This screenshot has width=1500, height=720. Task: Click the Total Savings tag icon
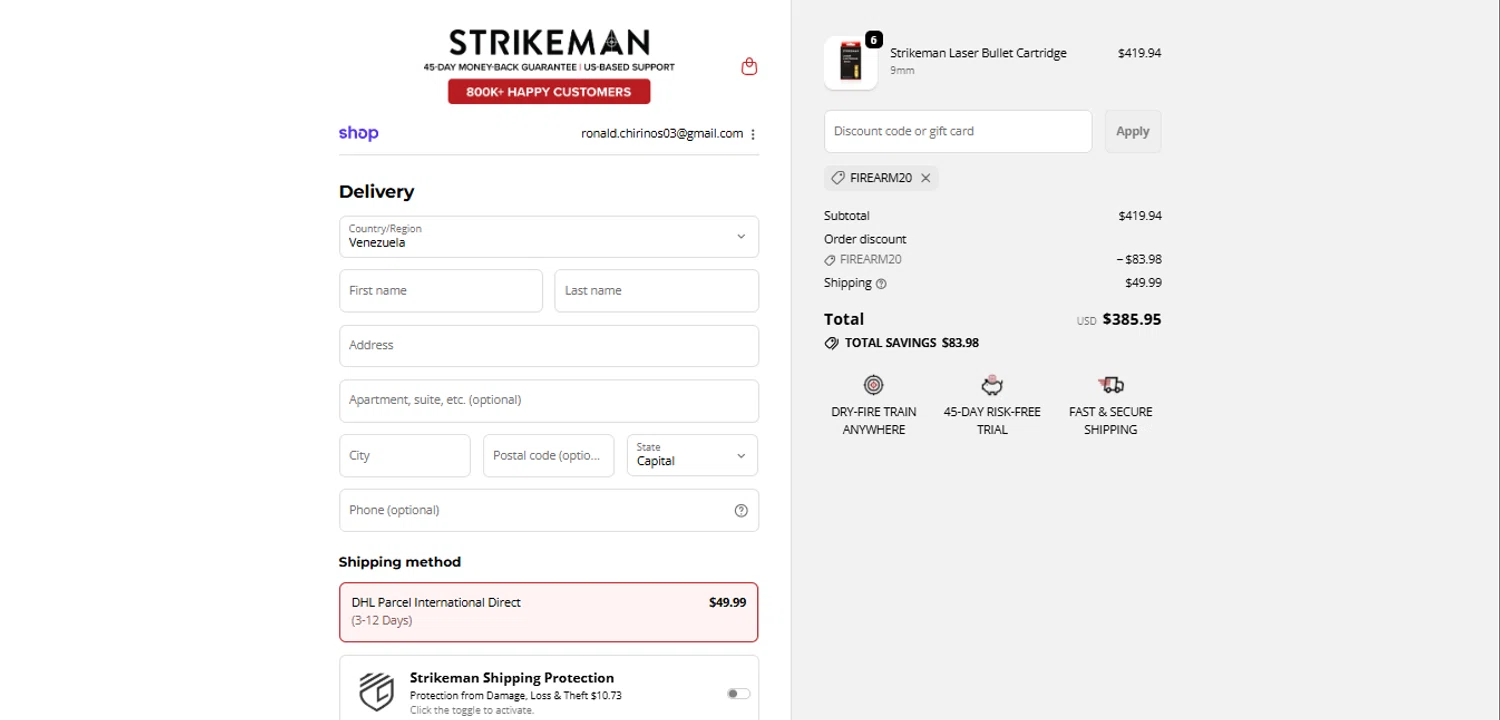pos(831,343)
